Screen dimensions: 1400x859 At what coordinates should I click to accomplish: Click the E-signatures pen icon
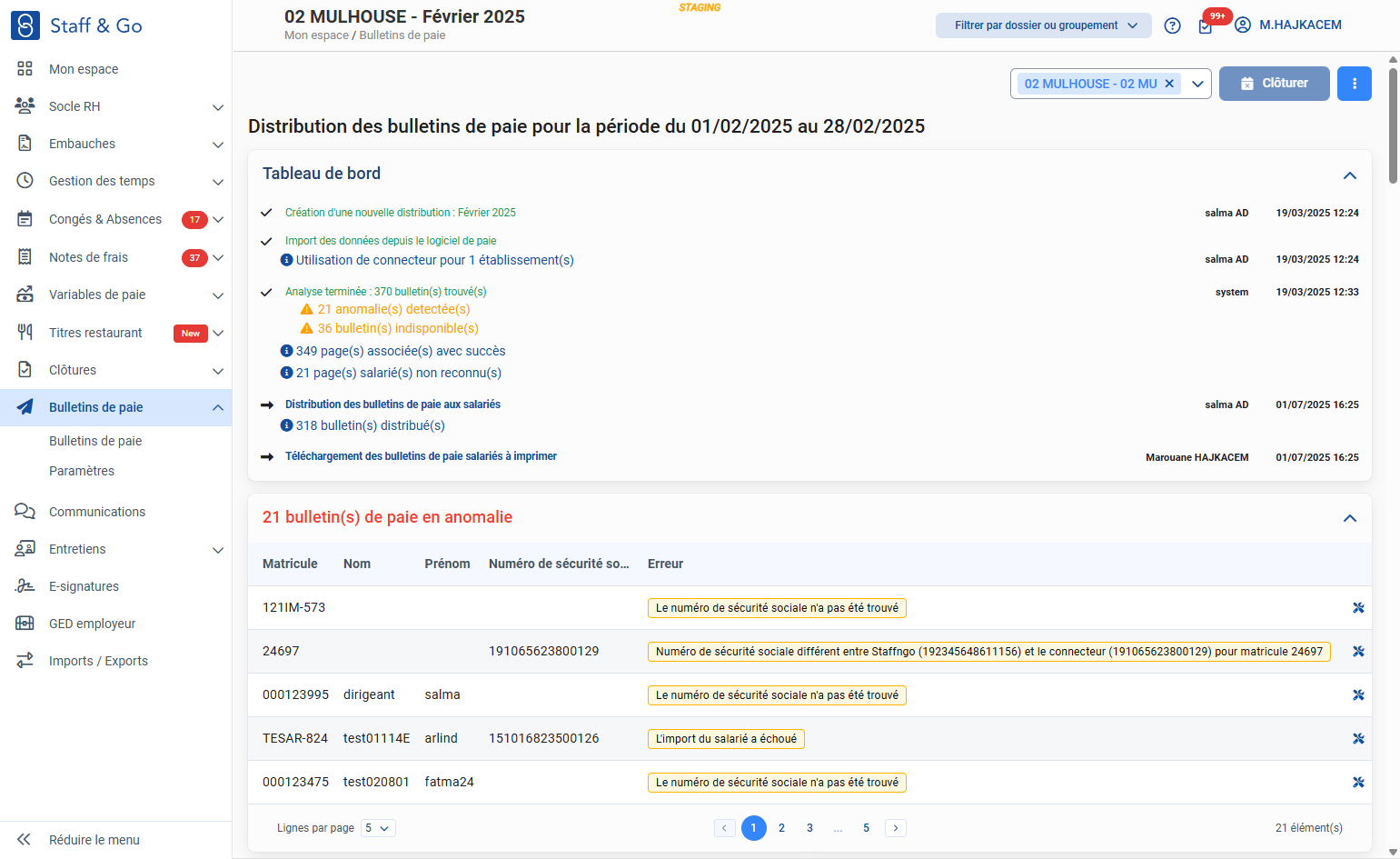[x=25, y=586]
